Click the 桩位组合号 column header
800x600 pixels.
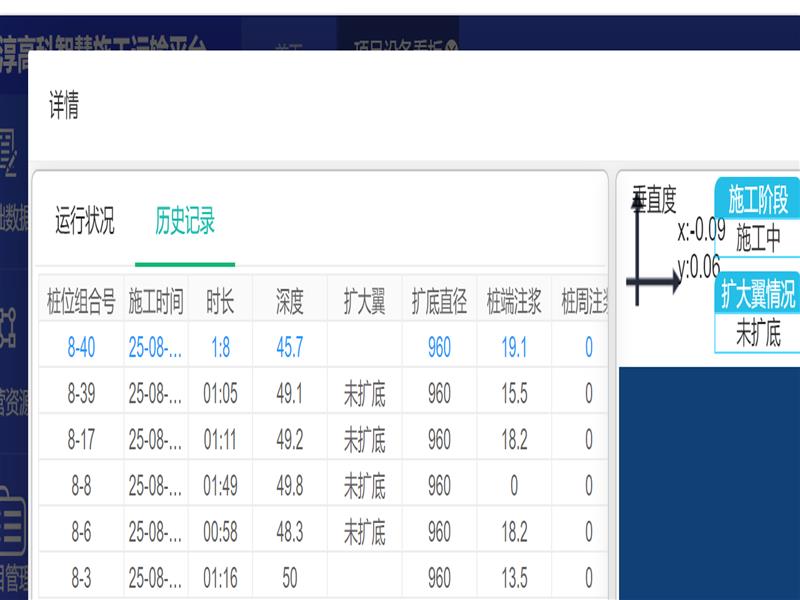tap(81, 302)
